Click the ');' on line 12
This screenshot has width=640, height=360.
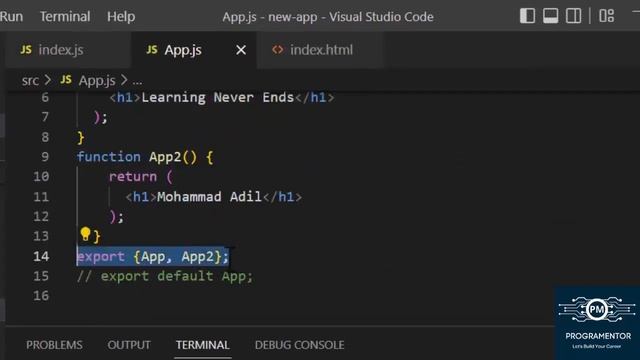tap(117, 216)
